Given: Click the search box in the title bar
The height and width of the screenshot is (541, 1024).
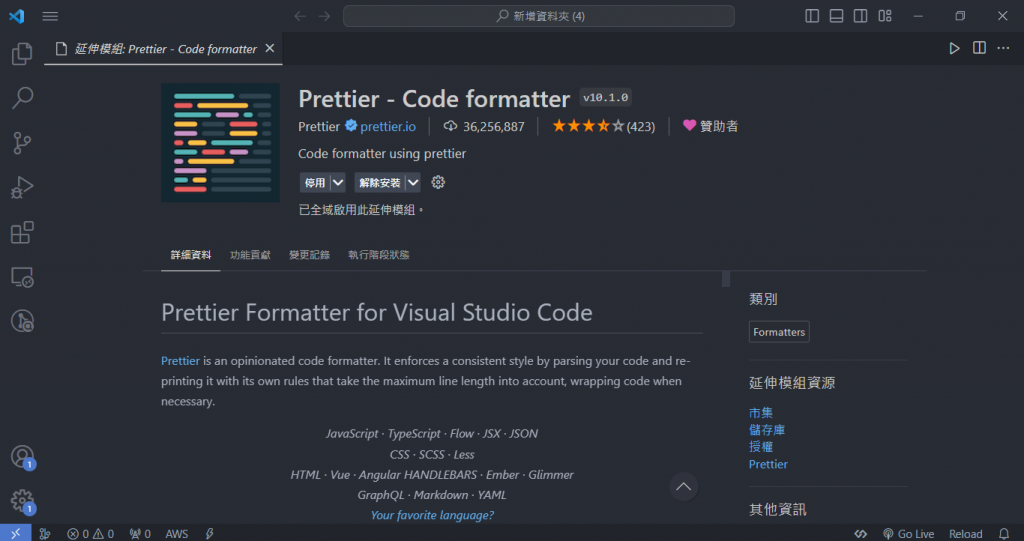Looking at the screenshot, I should pos(538,16).
